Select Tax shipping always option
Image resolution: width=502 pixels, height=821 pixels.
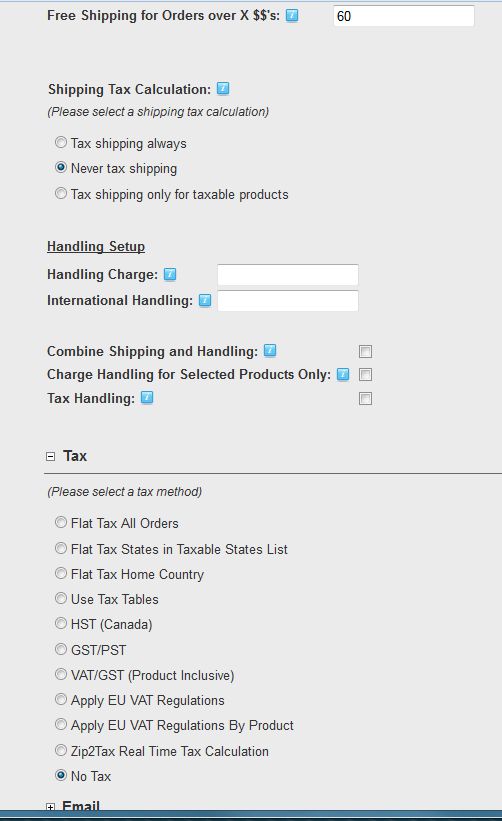coord(61,142)
